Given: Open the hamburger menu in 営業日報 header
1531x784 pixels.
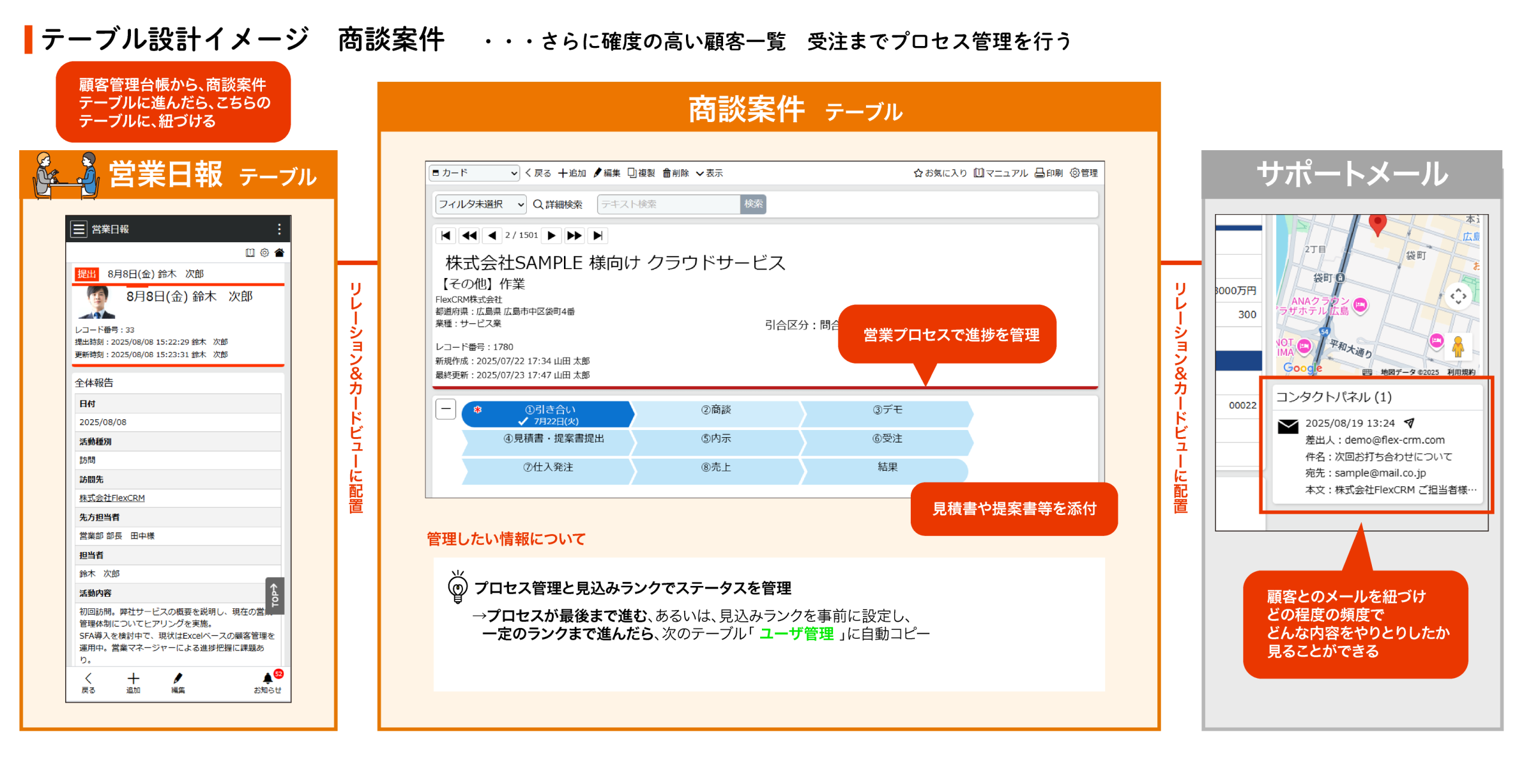Looking at the screenshot, I should (x=78, y=229).
